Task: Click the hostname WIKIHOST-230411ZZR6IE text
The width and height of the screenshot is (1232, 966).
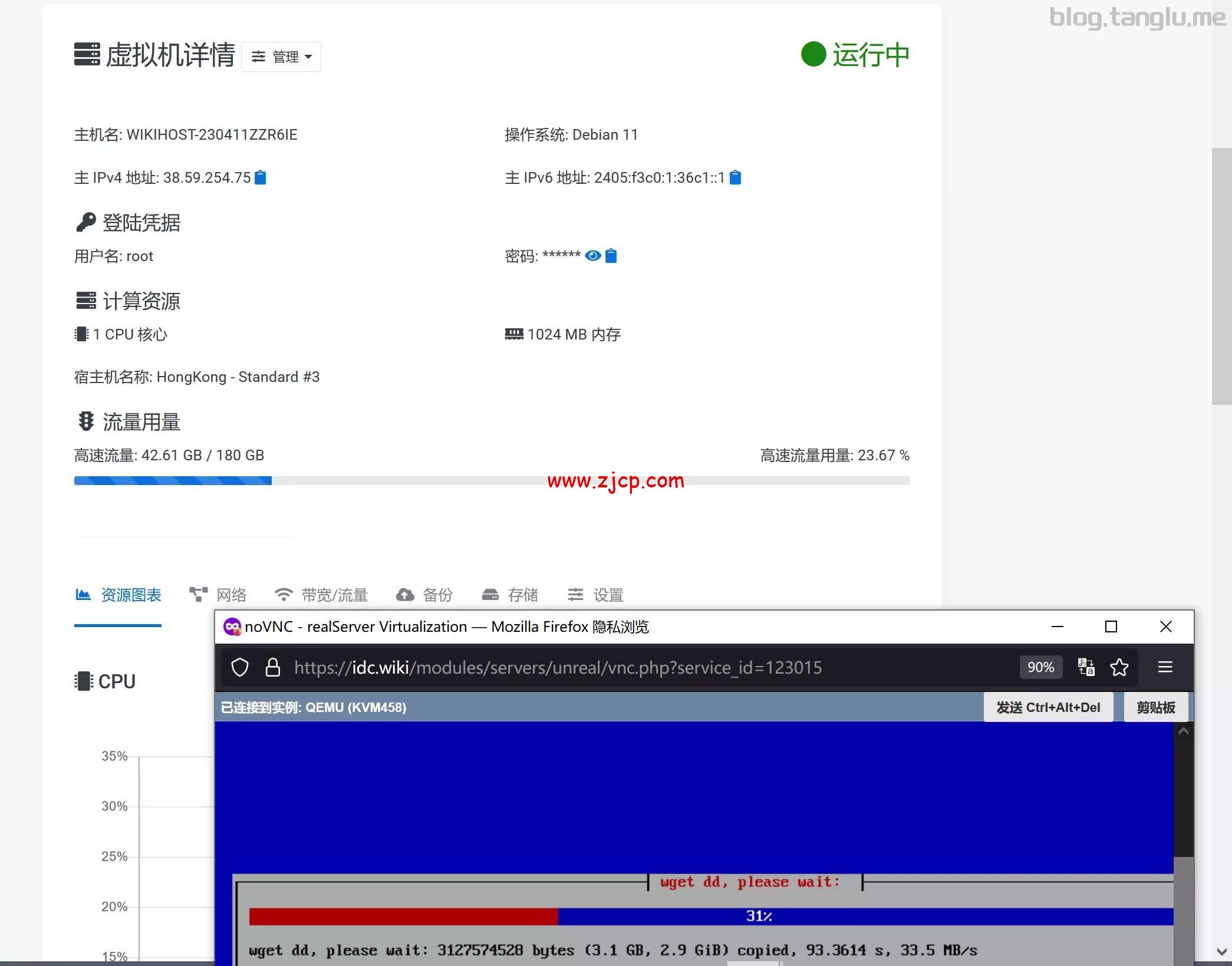Action: tap(212, 134)
